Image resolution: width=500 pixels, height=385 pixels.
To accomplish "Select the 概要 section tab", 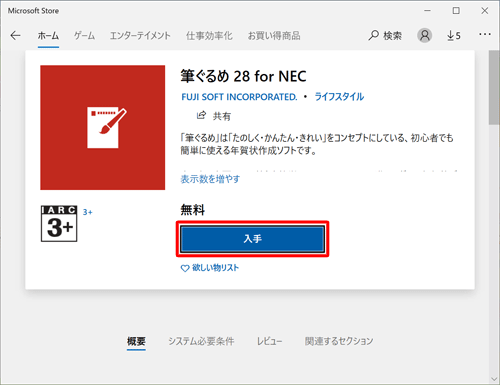I will click(x=136, y=341).
